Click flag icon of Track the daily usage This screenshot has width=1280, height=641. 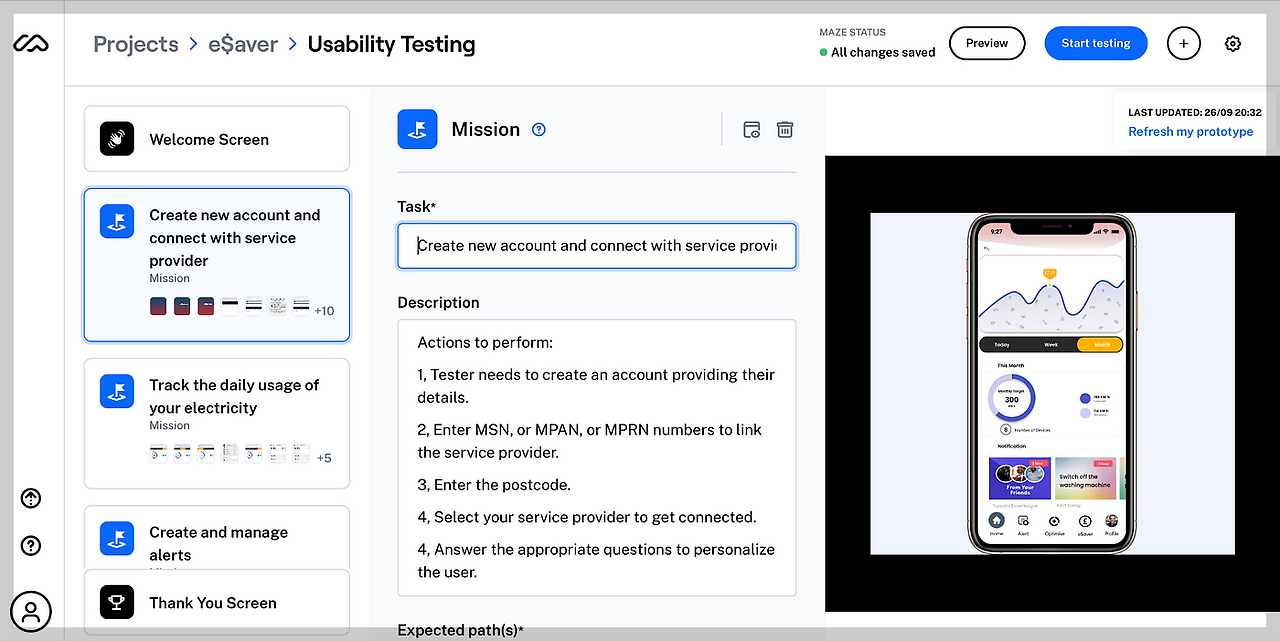117,391
